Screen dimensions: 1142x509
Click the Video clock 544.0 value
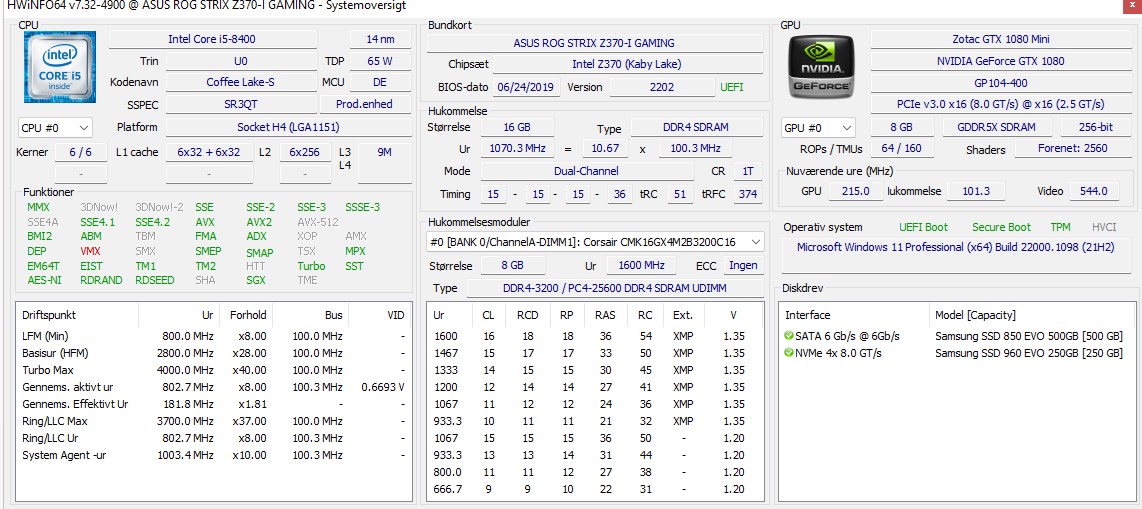pyautogui.click(x=1094, y=191)
